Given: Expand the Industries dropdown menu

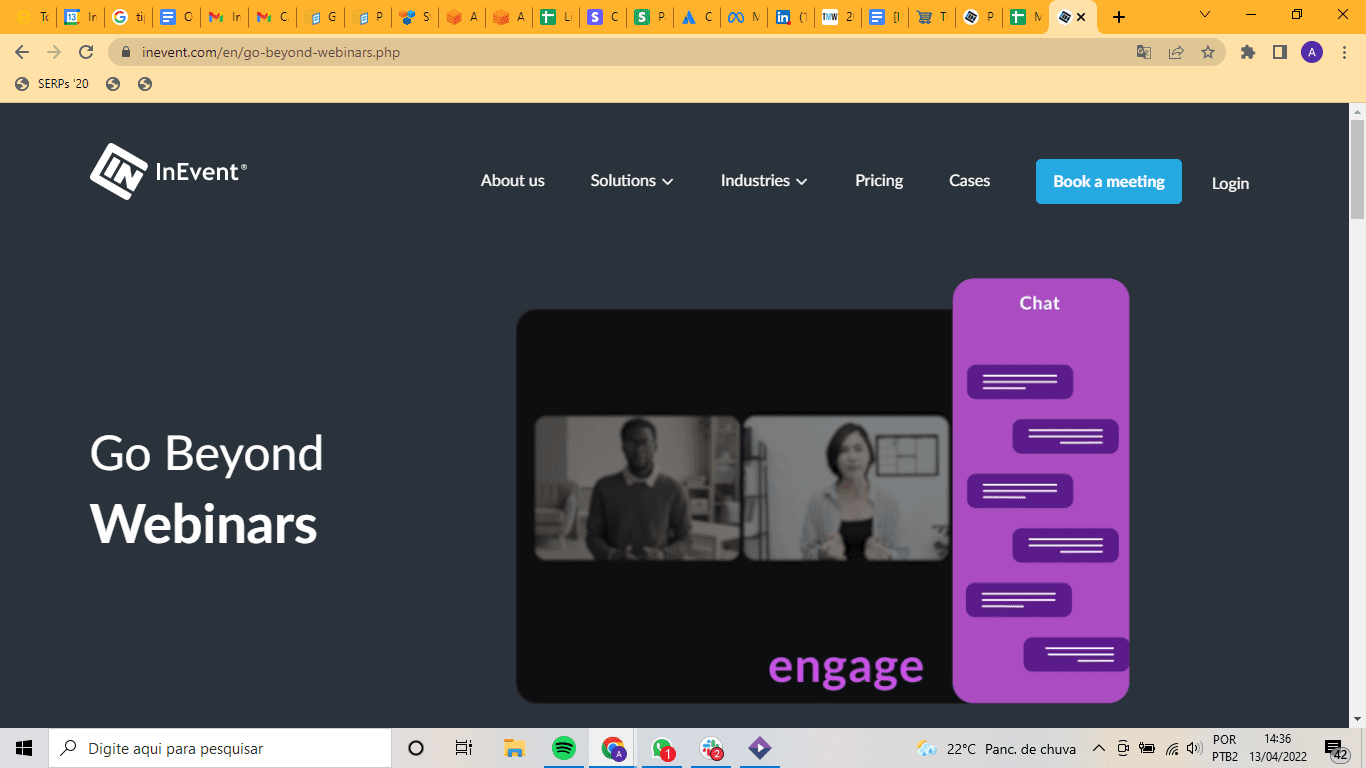Looking at the screenshot, I should coord(764,181).
